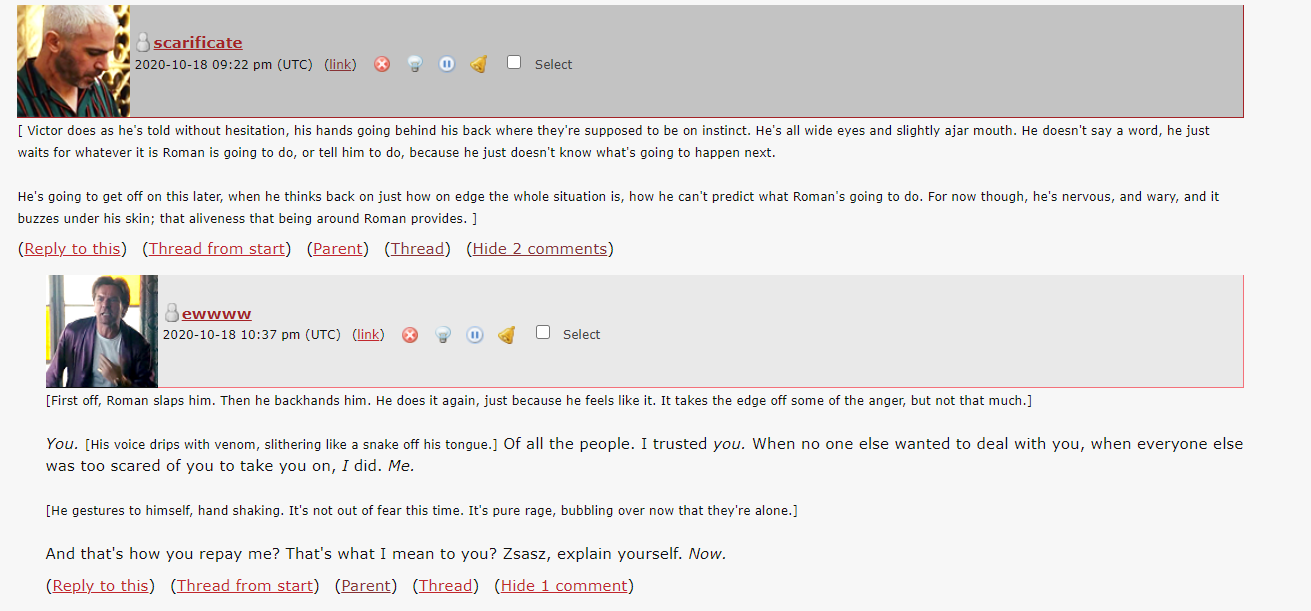The height and width of the screenshot is (611, 1311).
Task: View thread from start under scarificate's comment
Action: [217, 249]
